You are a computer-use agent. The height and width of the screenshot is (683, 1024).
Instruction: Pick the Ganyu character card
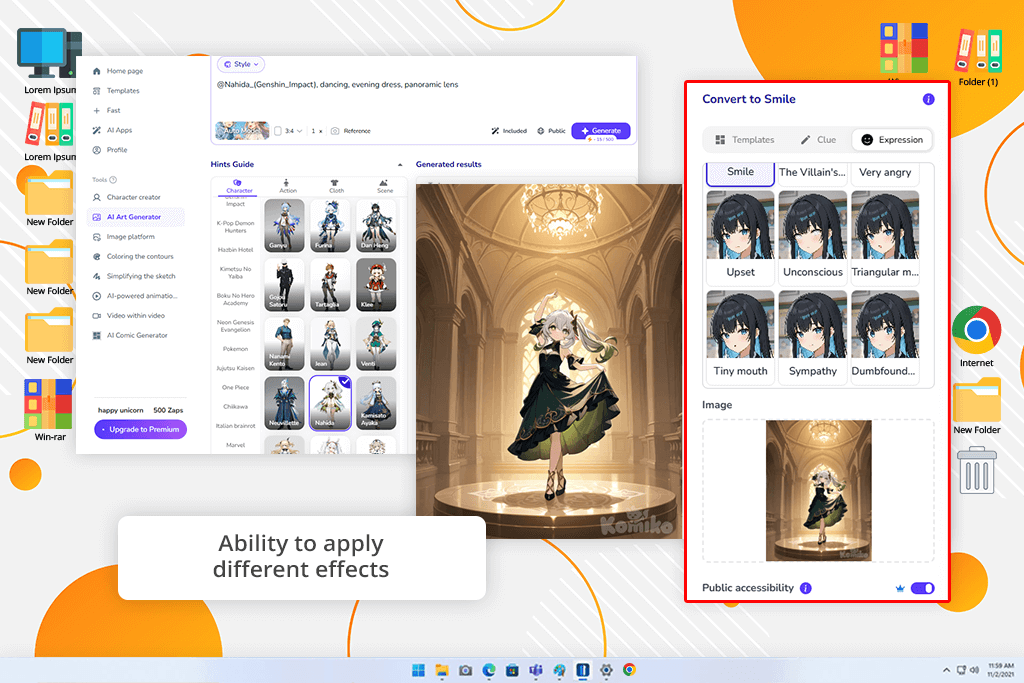(x=284, y=226)
